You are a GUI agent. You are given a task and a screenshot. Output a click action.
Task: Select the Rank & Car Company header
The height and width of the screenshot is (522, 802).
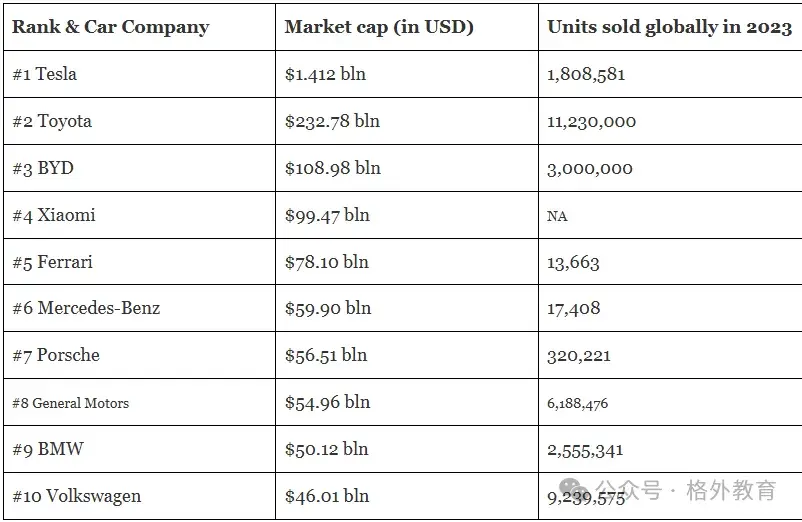coord(111,27)
